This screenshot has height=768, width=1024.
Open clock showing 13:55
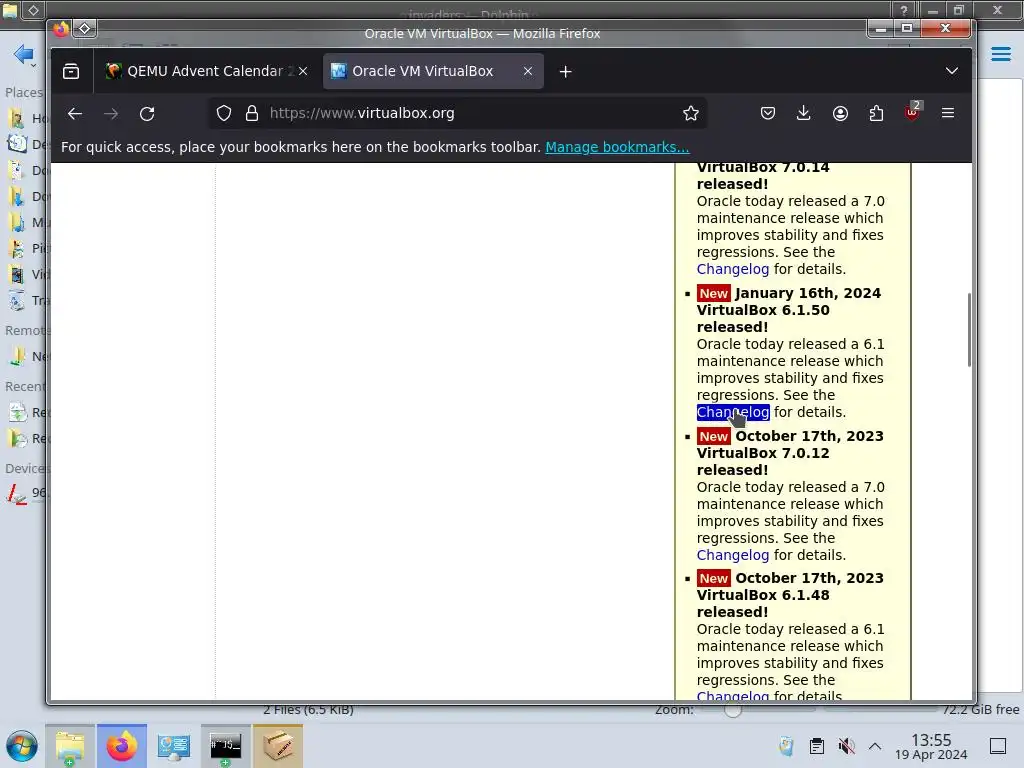931,746
